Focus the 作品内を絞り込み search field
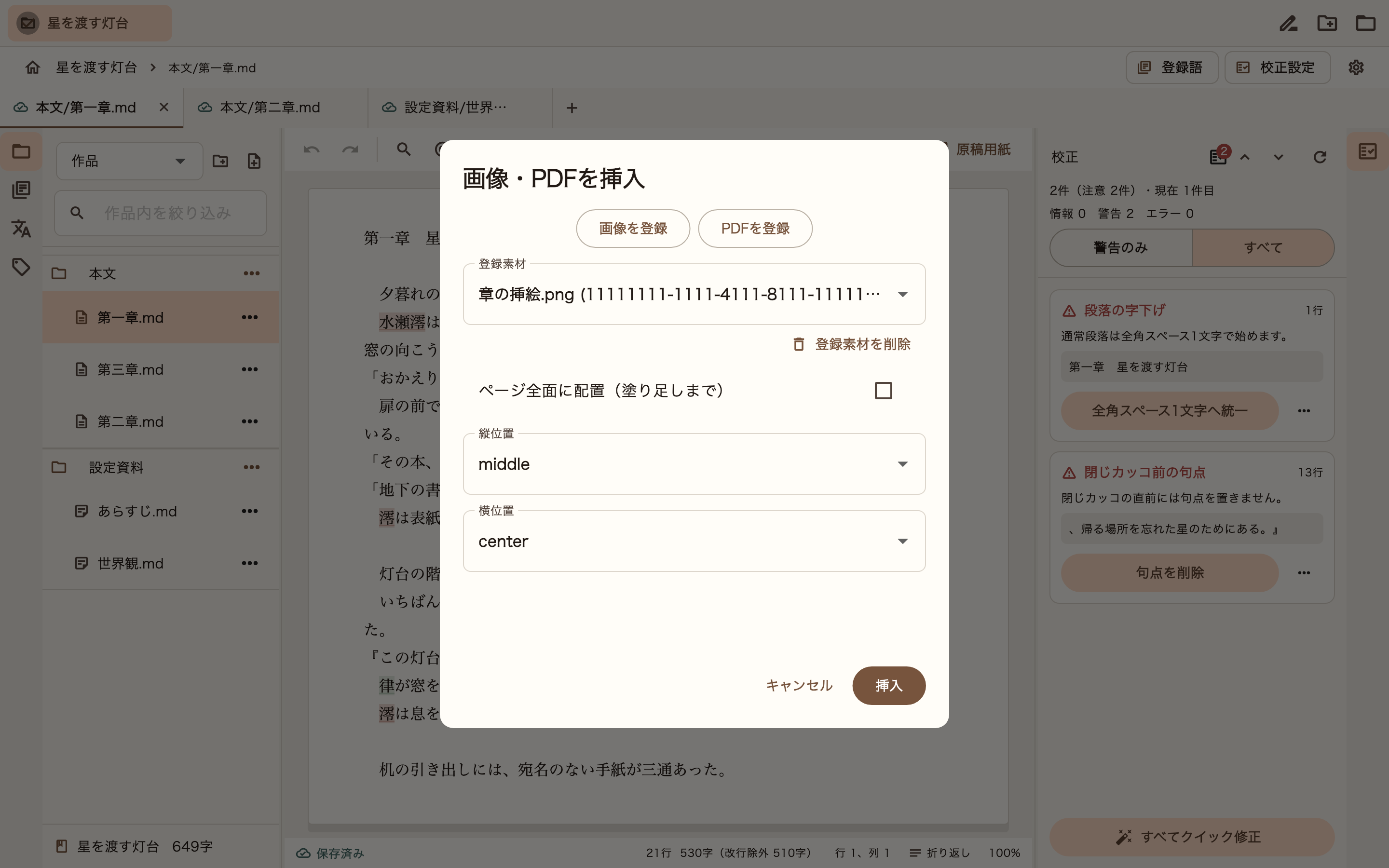Viewport: 1389px width, 868px height. coord(161,213)
